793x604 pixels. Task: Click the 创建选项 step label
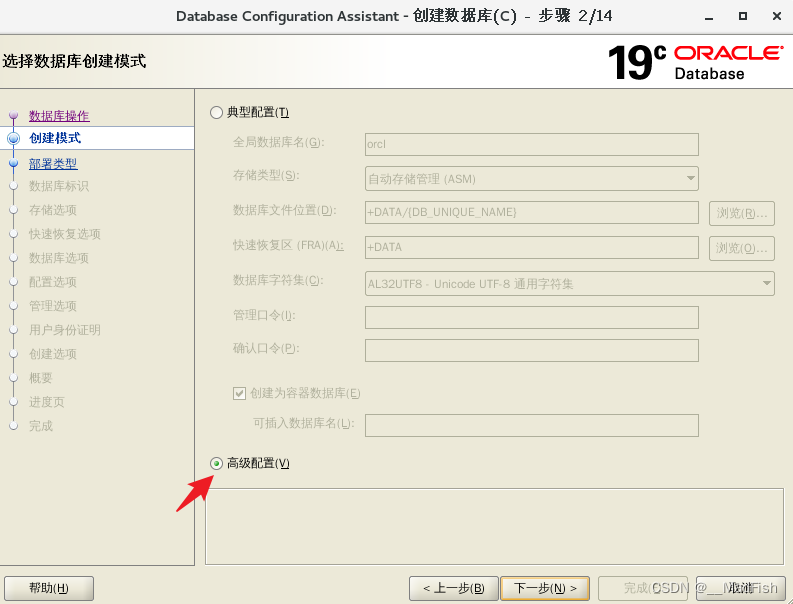tap(53, 354)
